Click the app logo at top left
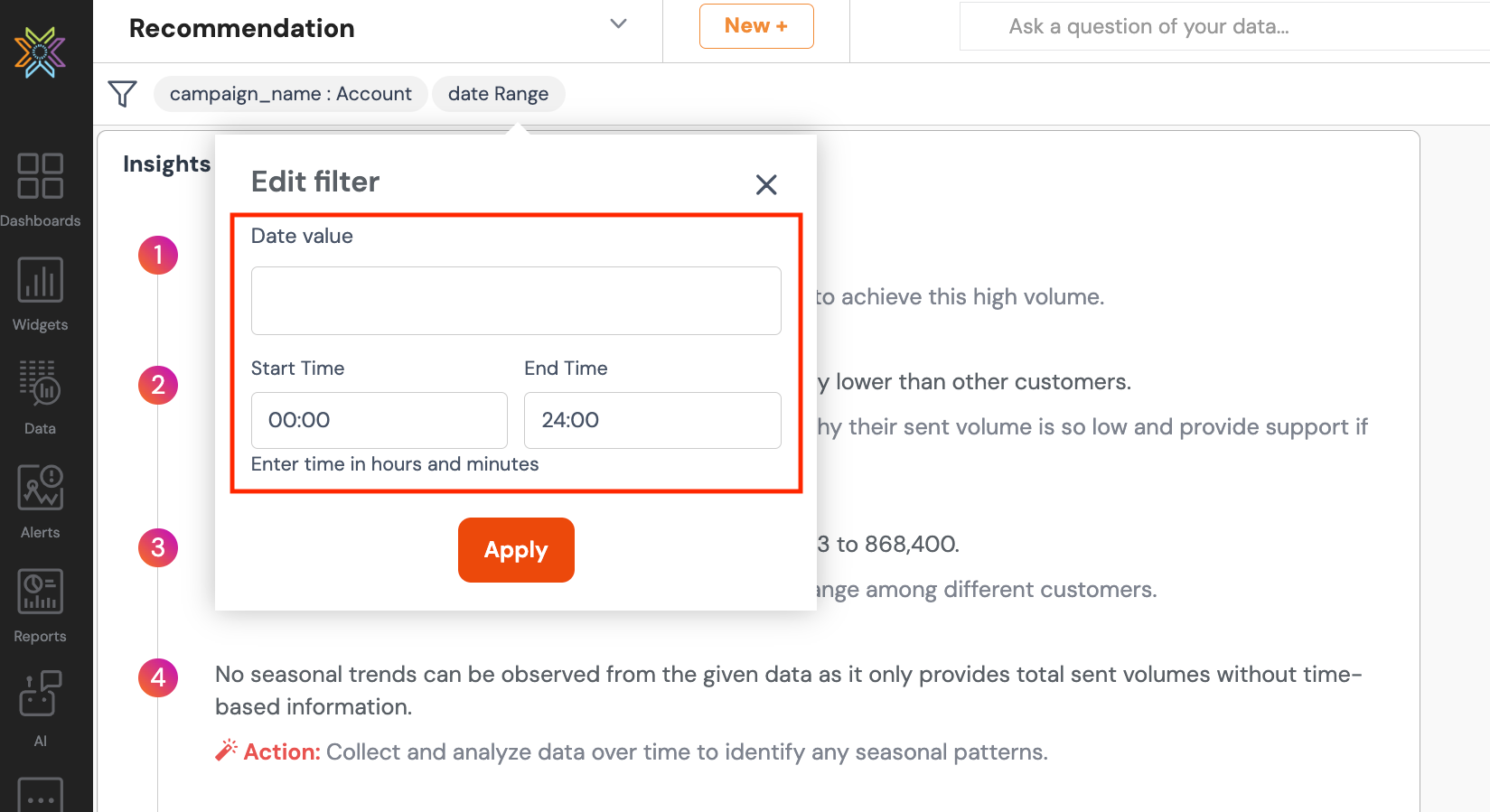This screenshot has width=1490, height=812. point(41,52)
